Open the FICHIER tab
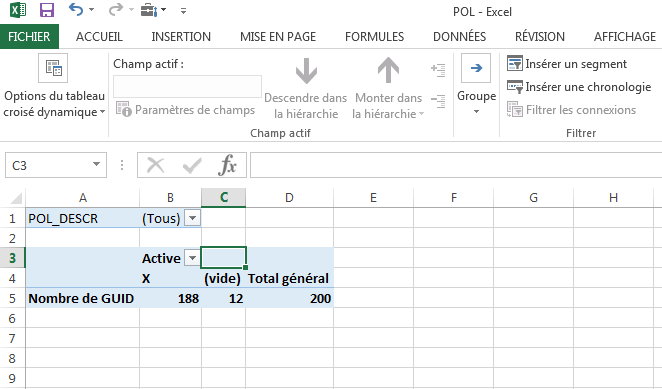662x389 pixels. (x=29, y=37)
